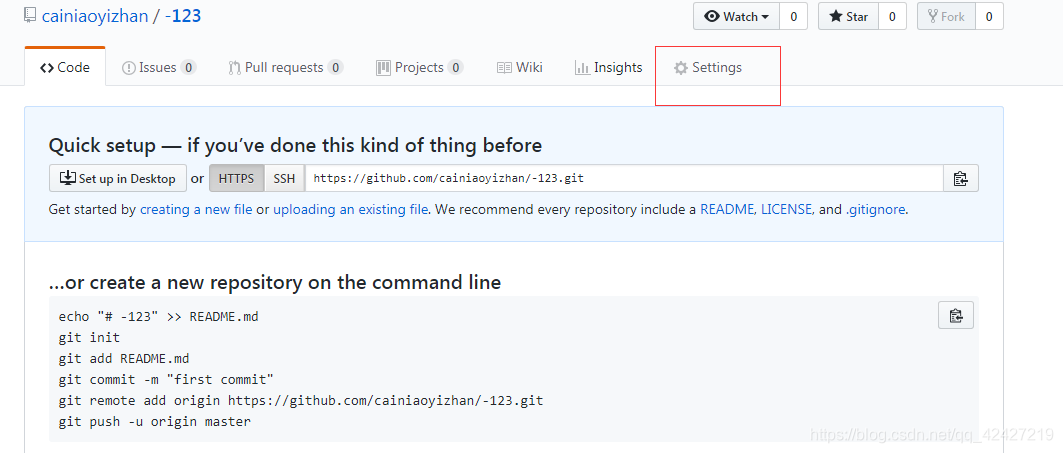This screenshot has height=453, width=1063.
Task: Click the Fork button
Action: 946,17
